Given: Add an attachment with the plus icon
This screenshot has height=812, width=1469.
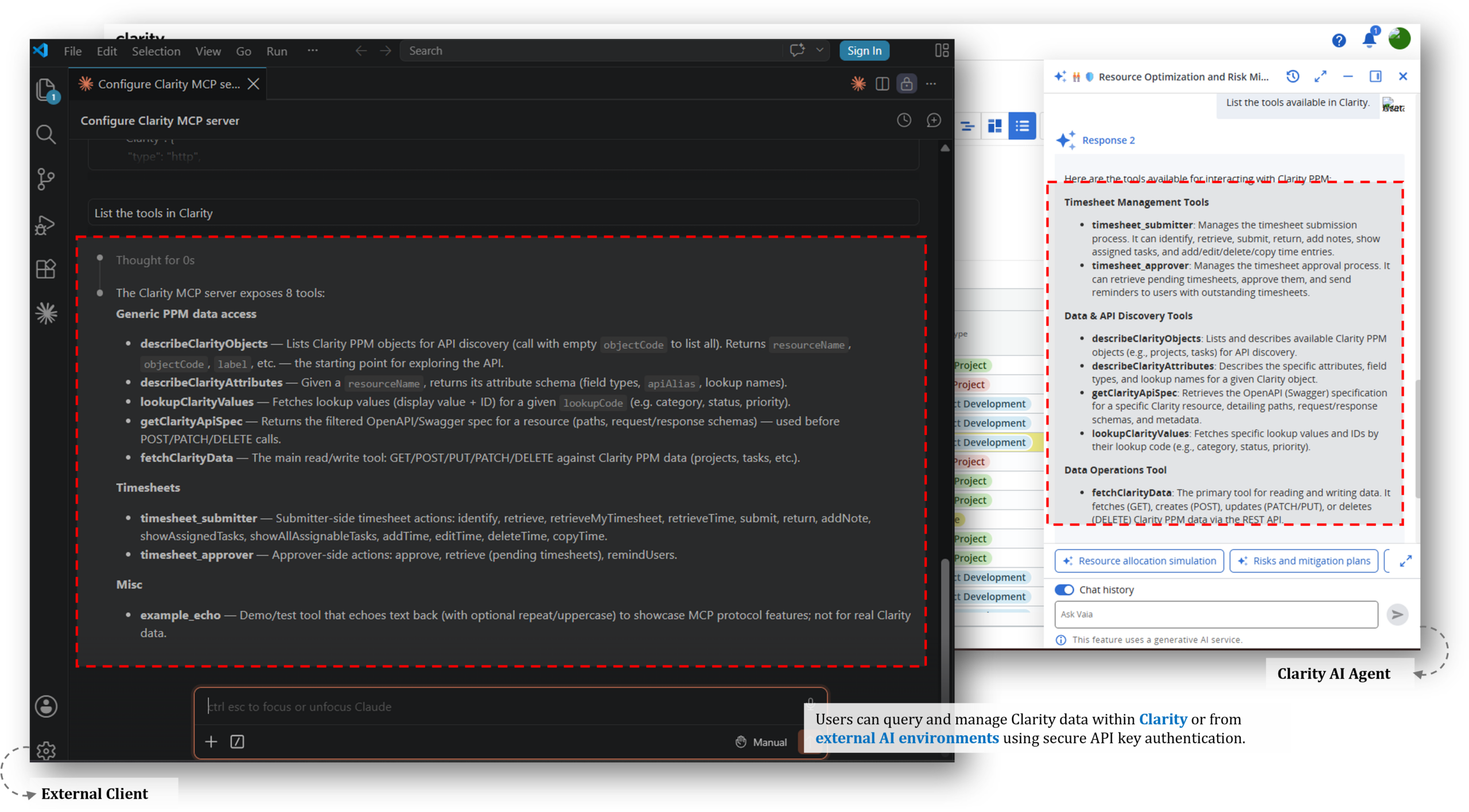Looking at the screenshot, I should point(211,741).
